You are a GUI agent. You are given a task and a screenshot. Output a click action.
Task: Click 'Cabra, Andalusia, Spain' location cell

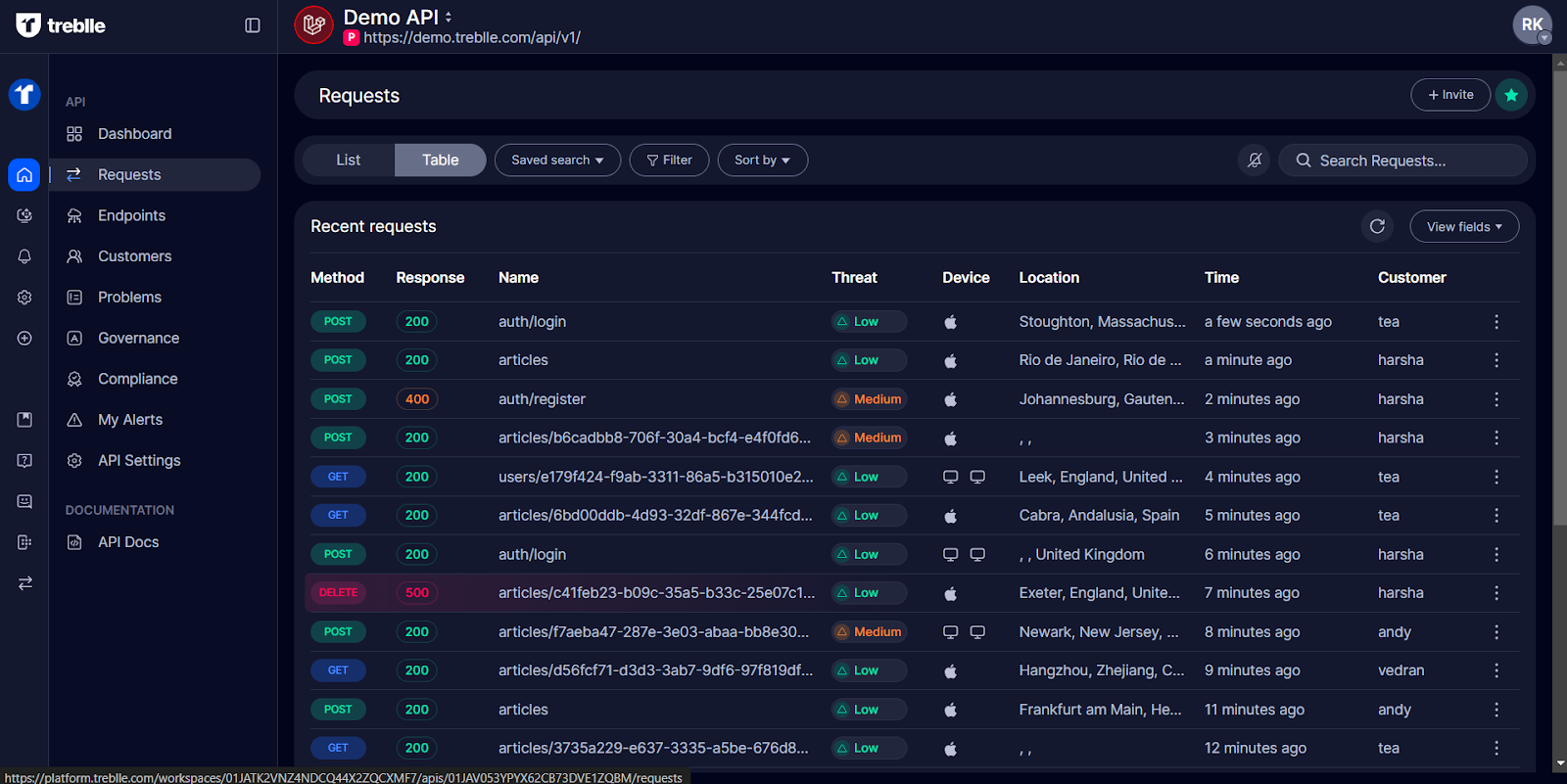(x=1099, y=516)
